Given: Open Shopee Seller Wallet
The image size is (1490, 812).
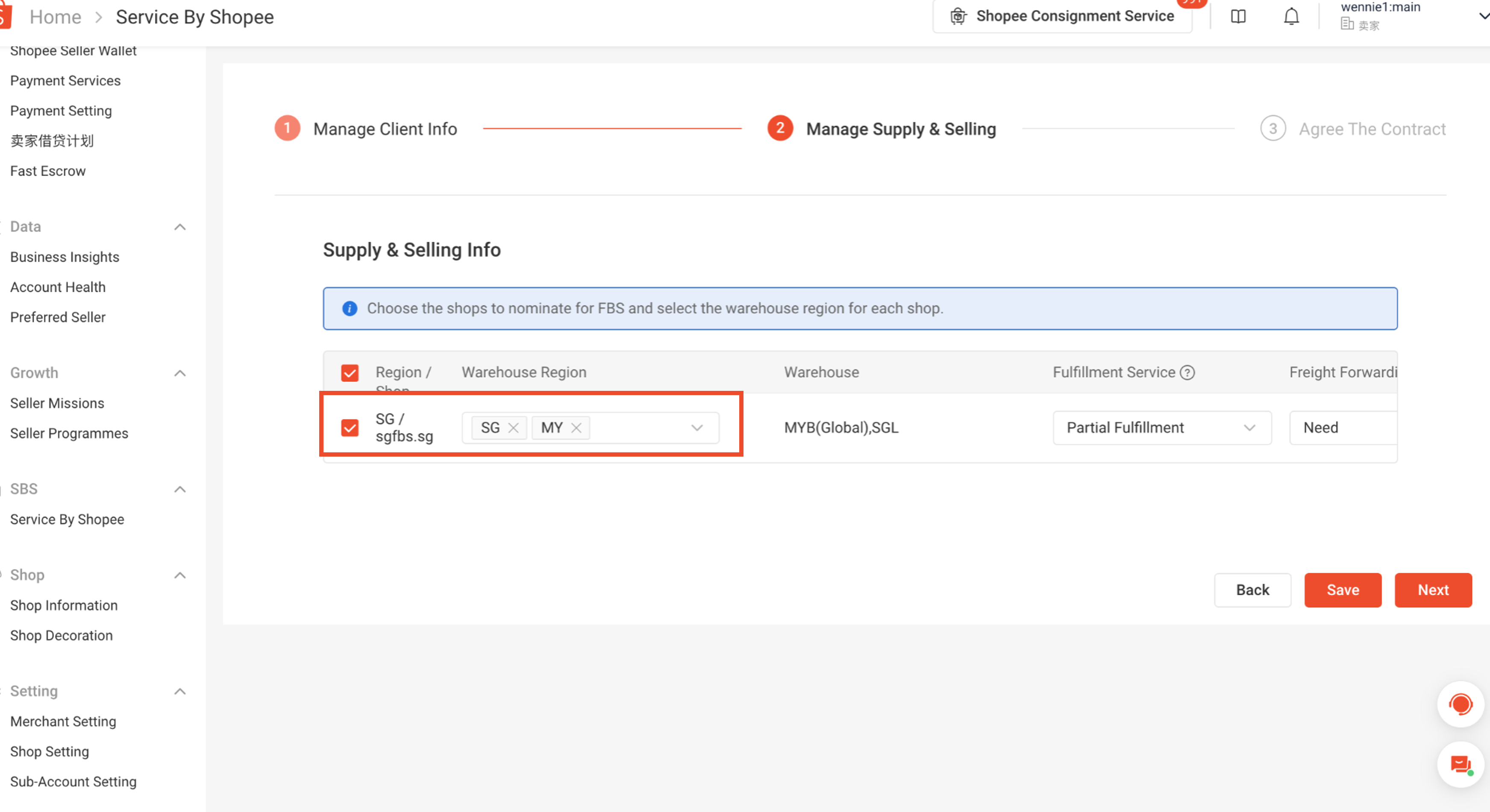Looking at the screenshot, I should (73, 50).
